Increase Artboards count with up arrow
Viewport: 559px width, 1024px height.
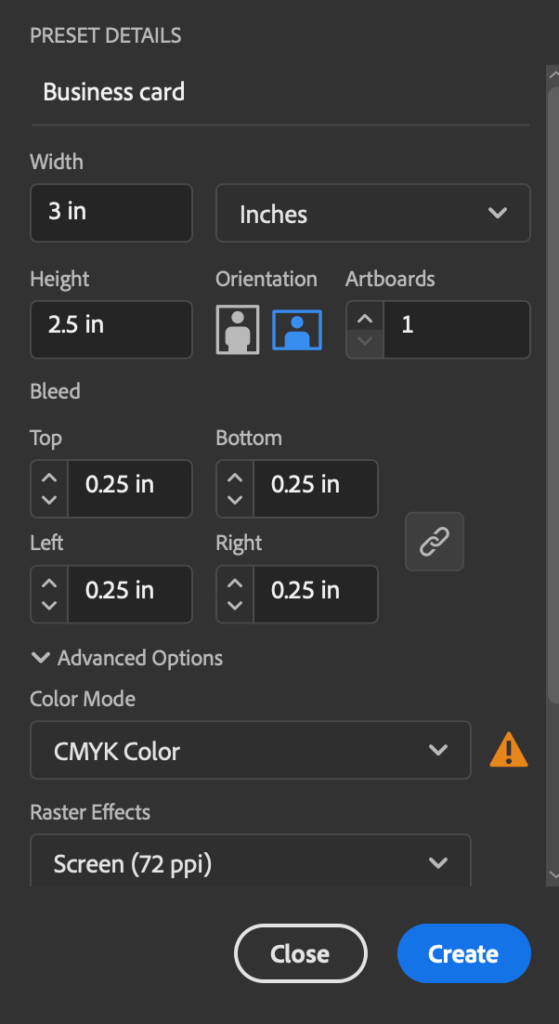[x=365, y=319]
